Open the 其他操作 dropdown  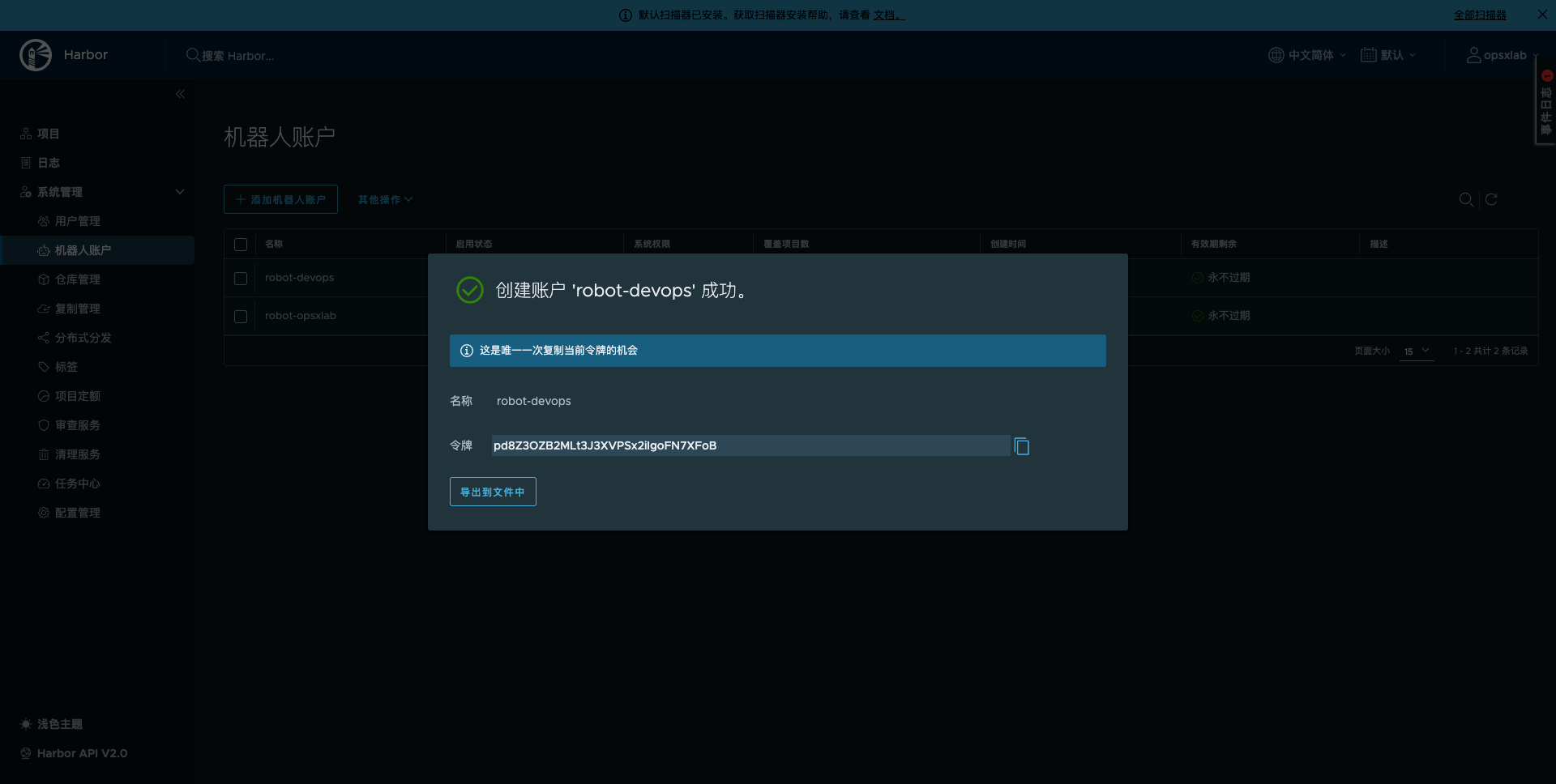pos(385,199)
